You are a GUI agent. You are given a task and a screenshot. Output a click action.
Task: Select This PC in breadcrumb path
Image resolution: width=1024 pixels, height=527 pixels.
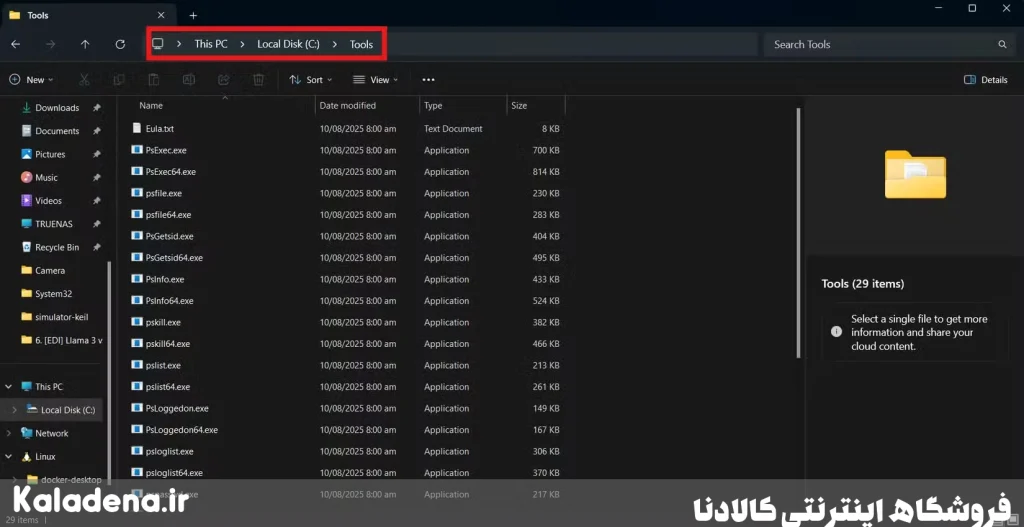211,44
